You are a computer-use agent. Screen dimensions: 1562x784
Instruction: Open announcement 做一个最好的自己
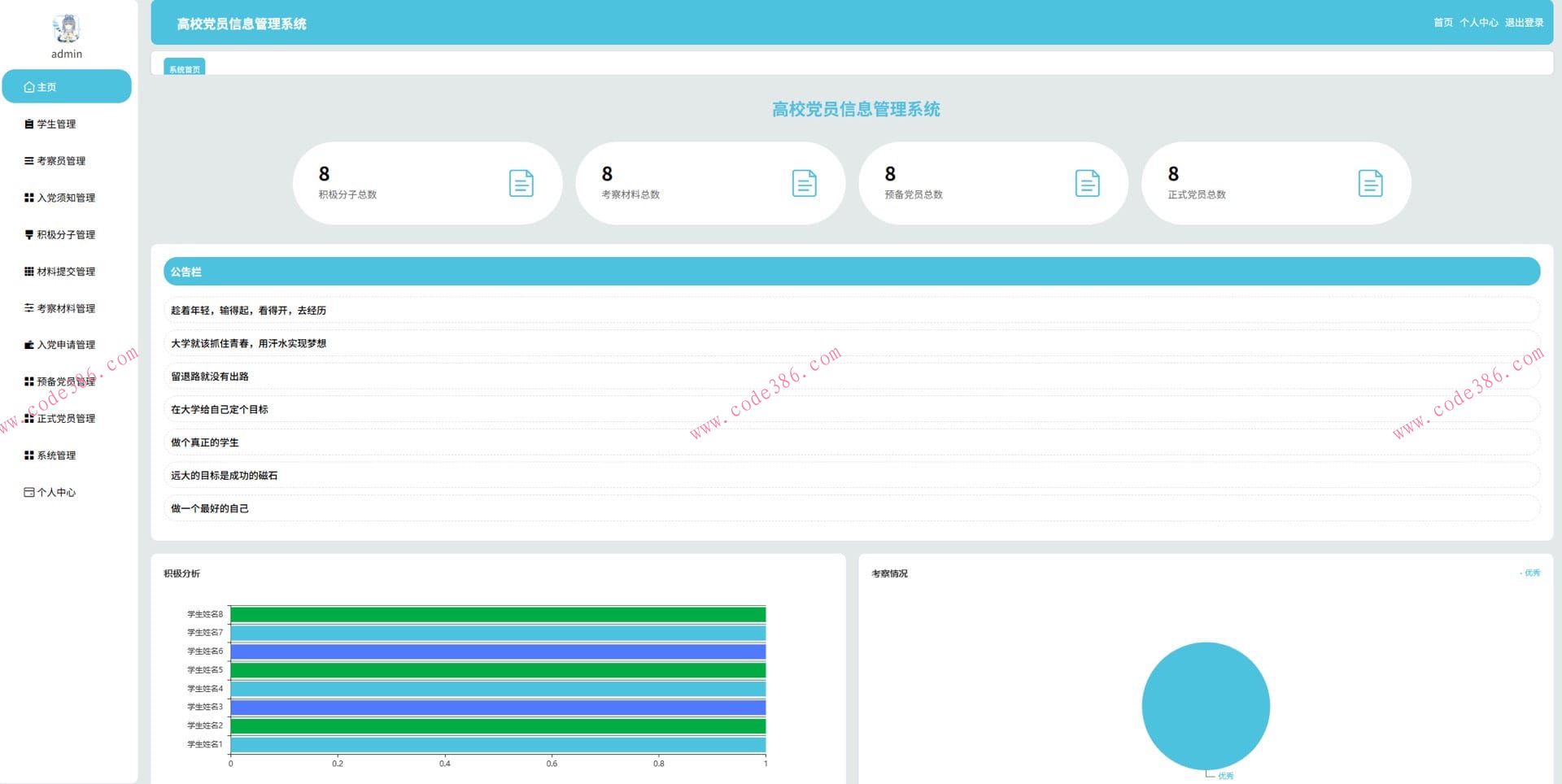[x=852, y=508]
